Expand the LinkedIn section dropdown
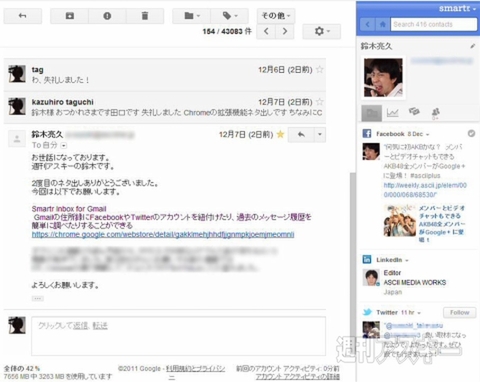 pos(407,260)
